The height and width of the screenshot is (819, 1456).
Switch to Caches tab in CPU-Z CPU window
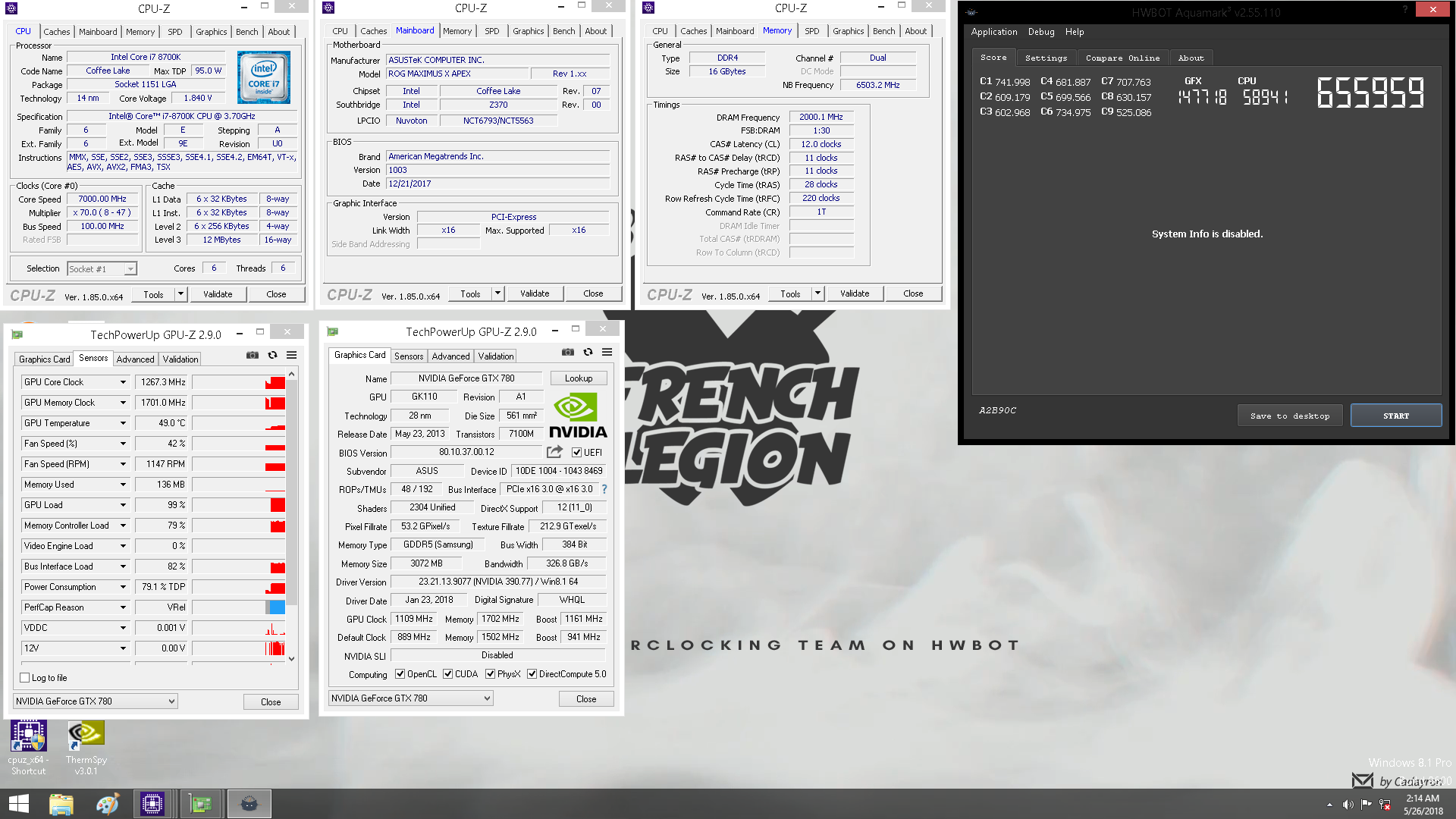(x=57, y=32)
